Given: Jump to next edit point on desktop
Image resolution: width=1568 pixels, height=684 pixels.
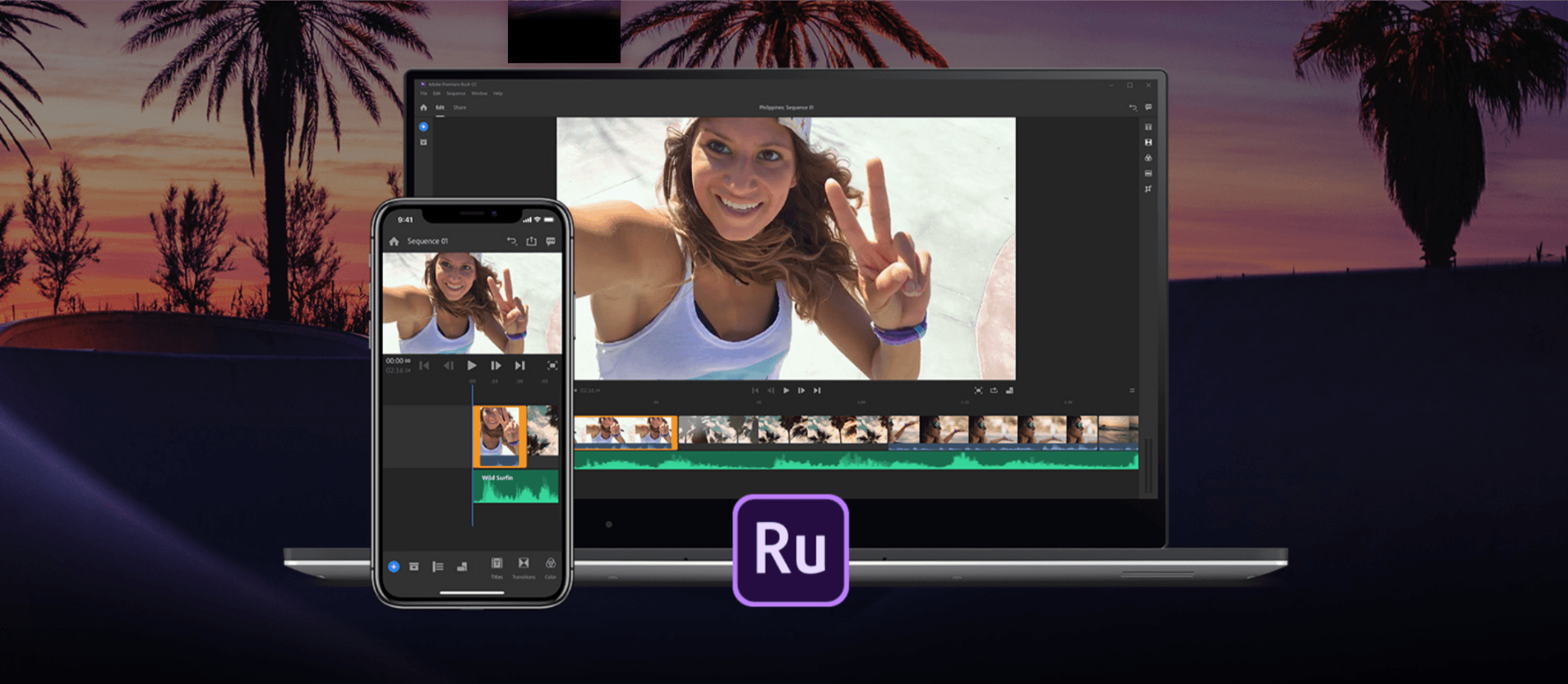Looking at the screenshot, I should 817,390.
